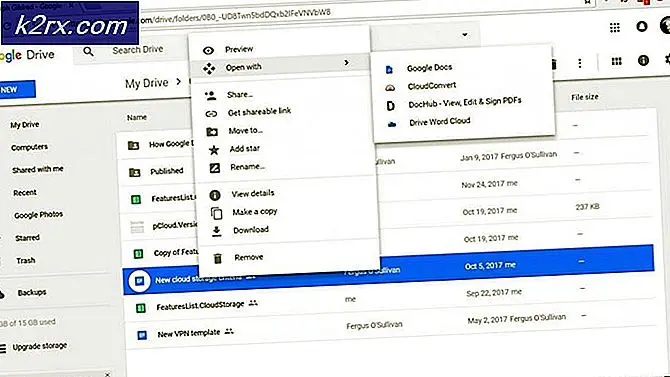Click the Share person icon
This screenshot has width=670, height=377.
coord(211,95)
